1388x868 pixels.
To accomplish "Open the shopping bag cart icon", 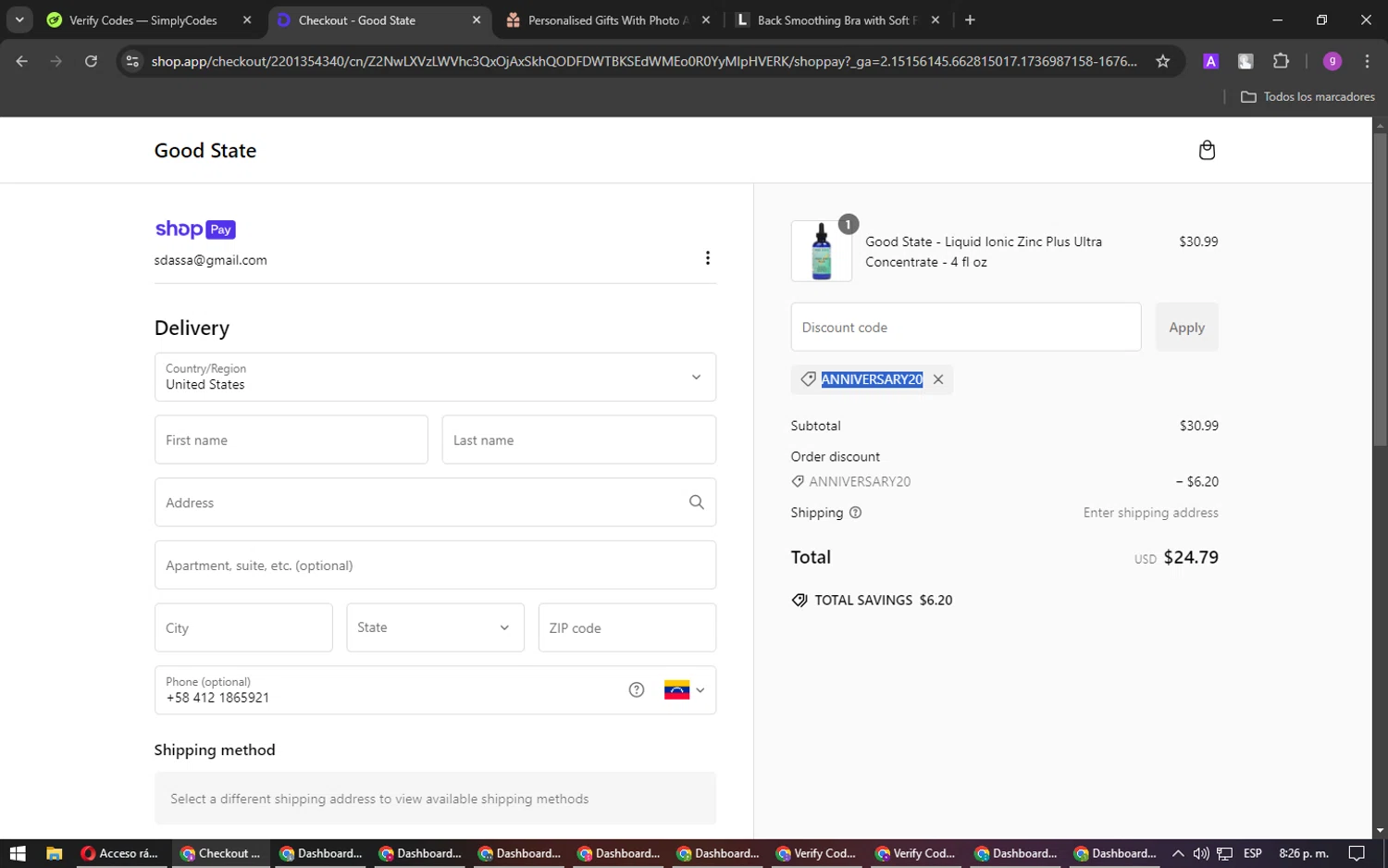I will 1207,150.
